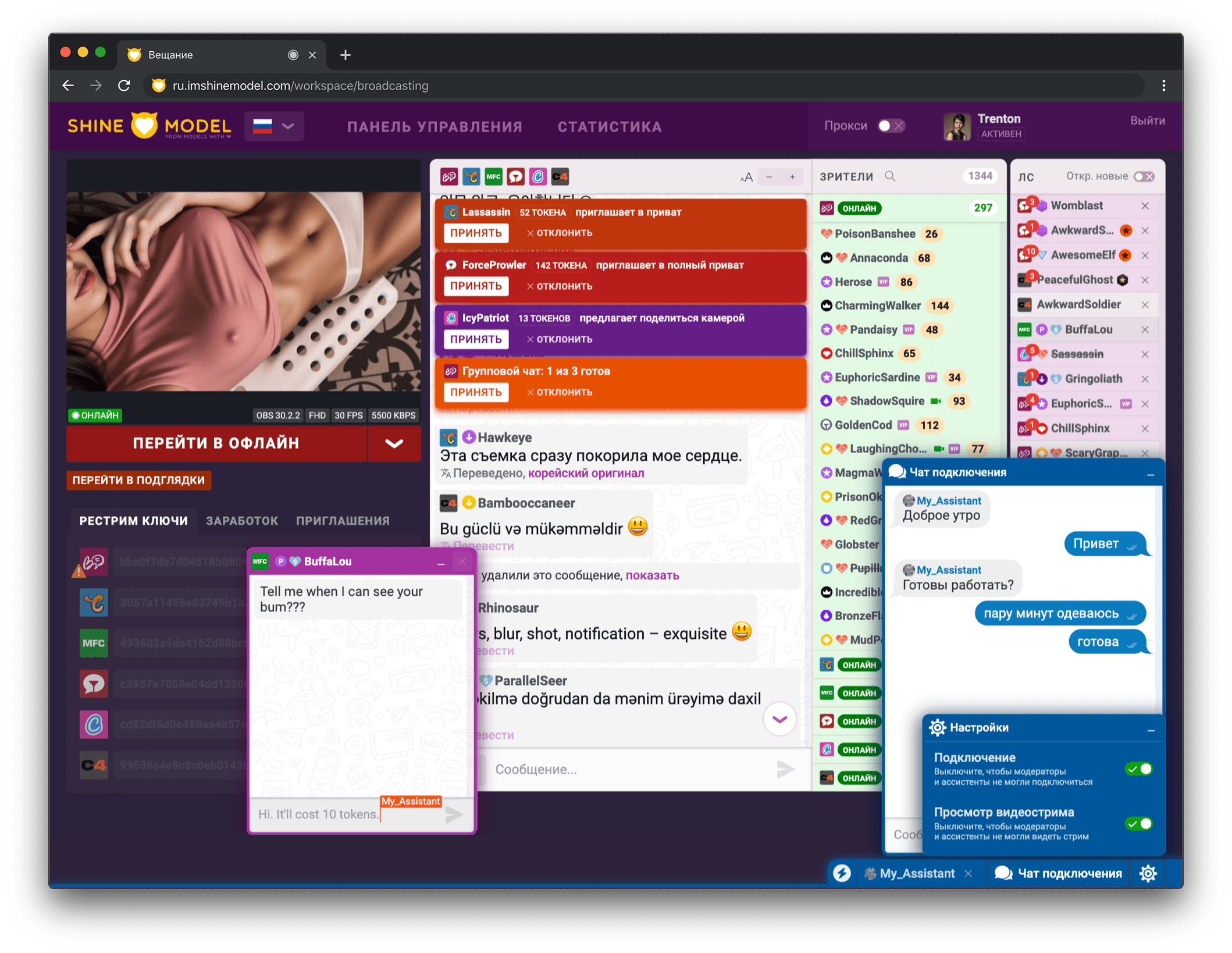Toggle the Прокси switch
The width and height of the screenshot is (1232, 953).
891,126
